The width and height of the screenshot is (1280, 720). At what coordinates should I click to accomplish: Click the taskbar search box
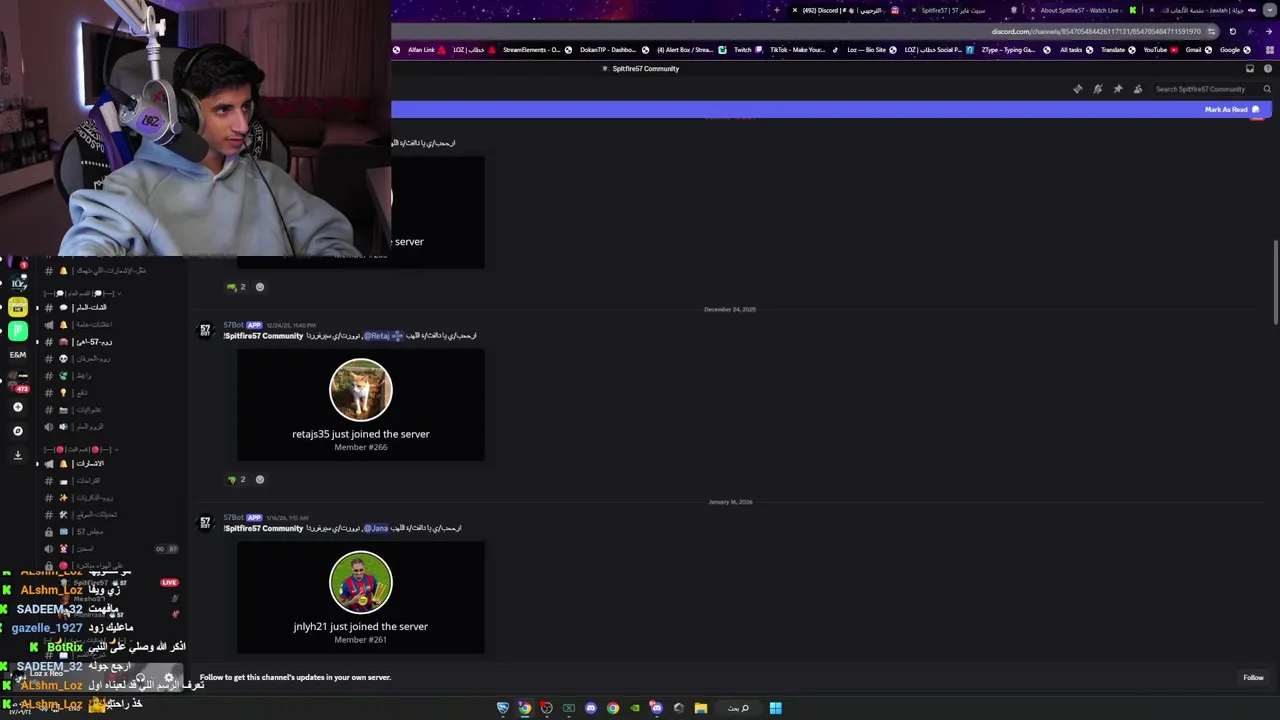[x=738, y=708]
